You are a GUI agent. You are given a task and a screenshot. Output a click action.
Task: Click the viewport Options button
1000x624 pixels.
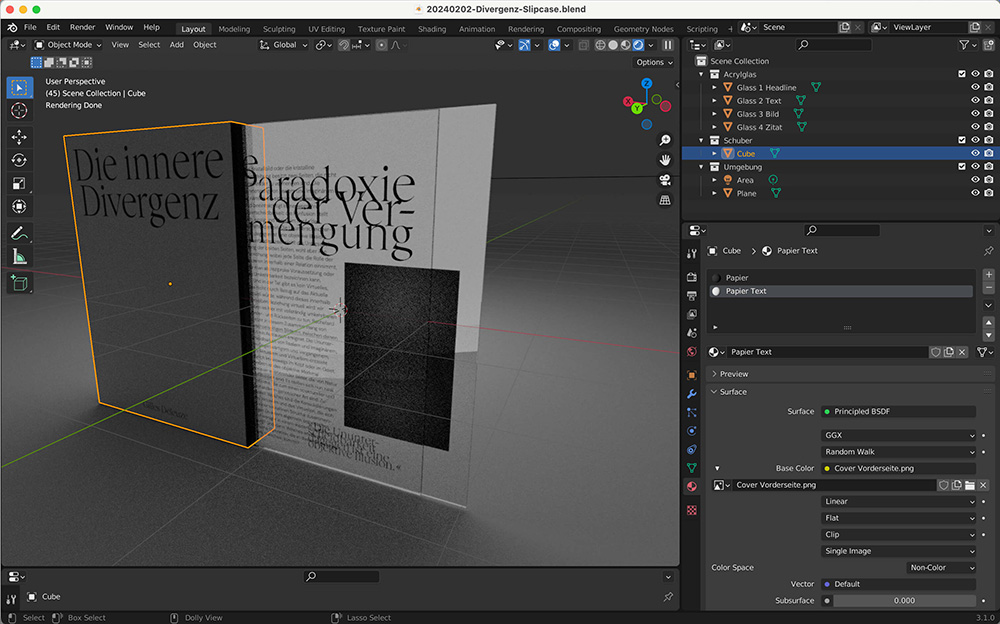pyautogui.click(x=654, y=62)
